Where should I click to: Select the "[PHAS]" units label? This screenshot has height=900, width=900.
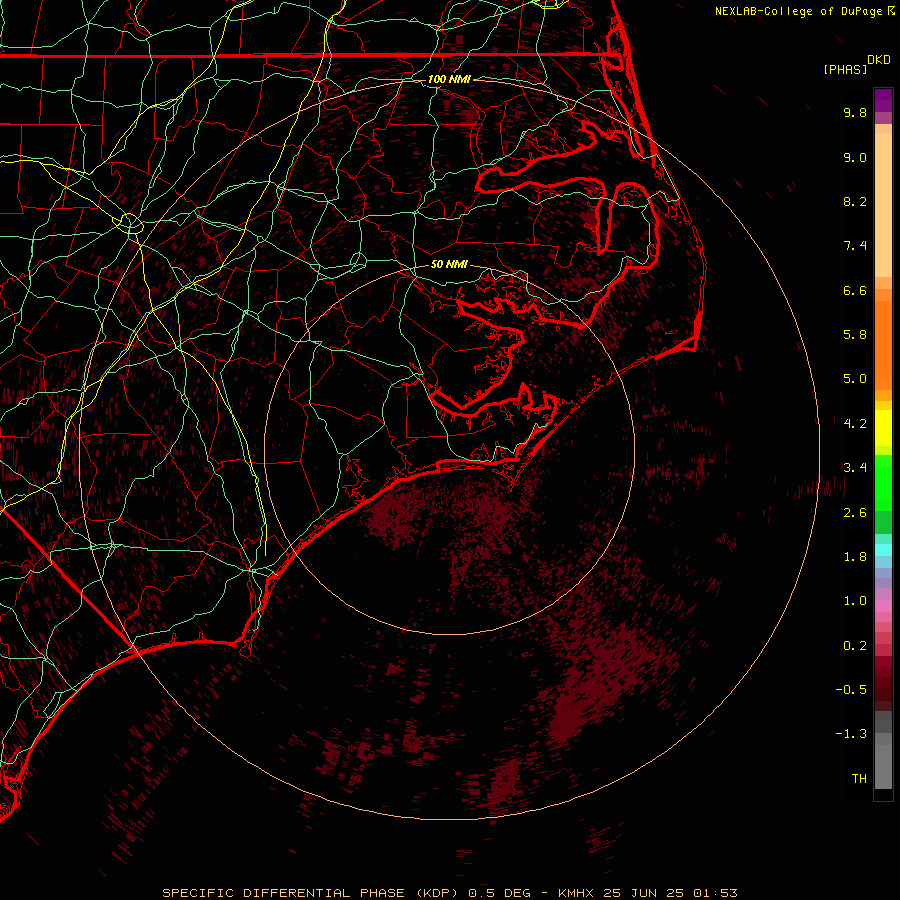tap(845, 69)
